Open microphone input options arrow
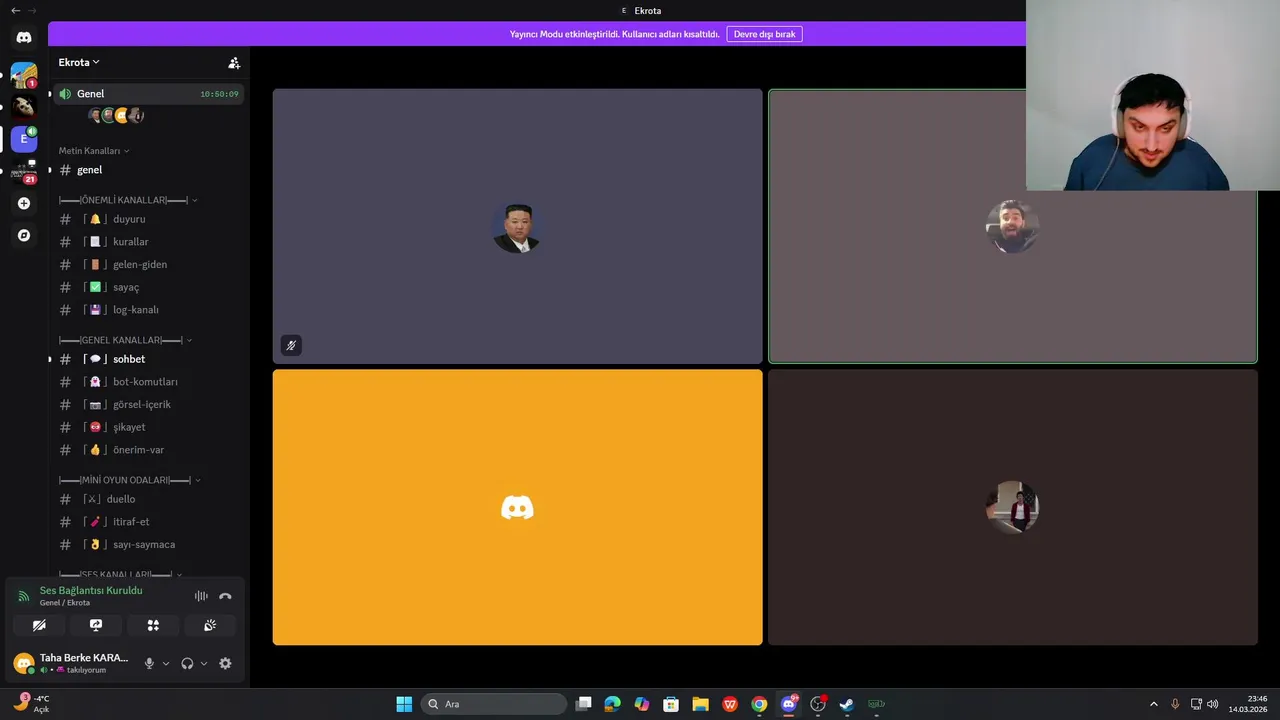 coord(166,663)
